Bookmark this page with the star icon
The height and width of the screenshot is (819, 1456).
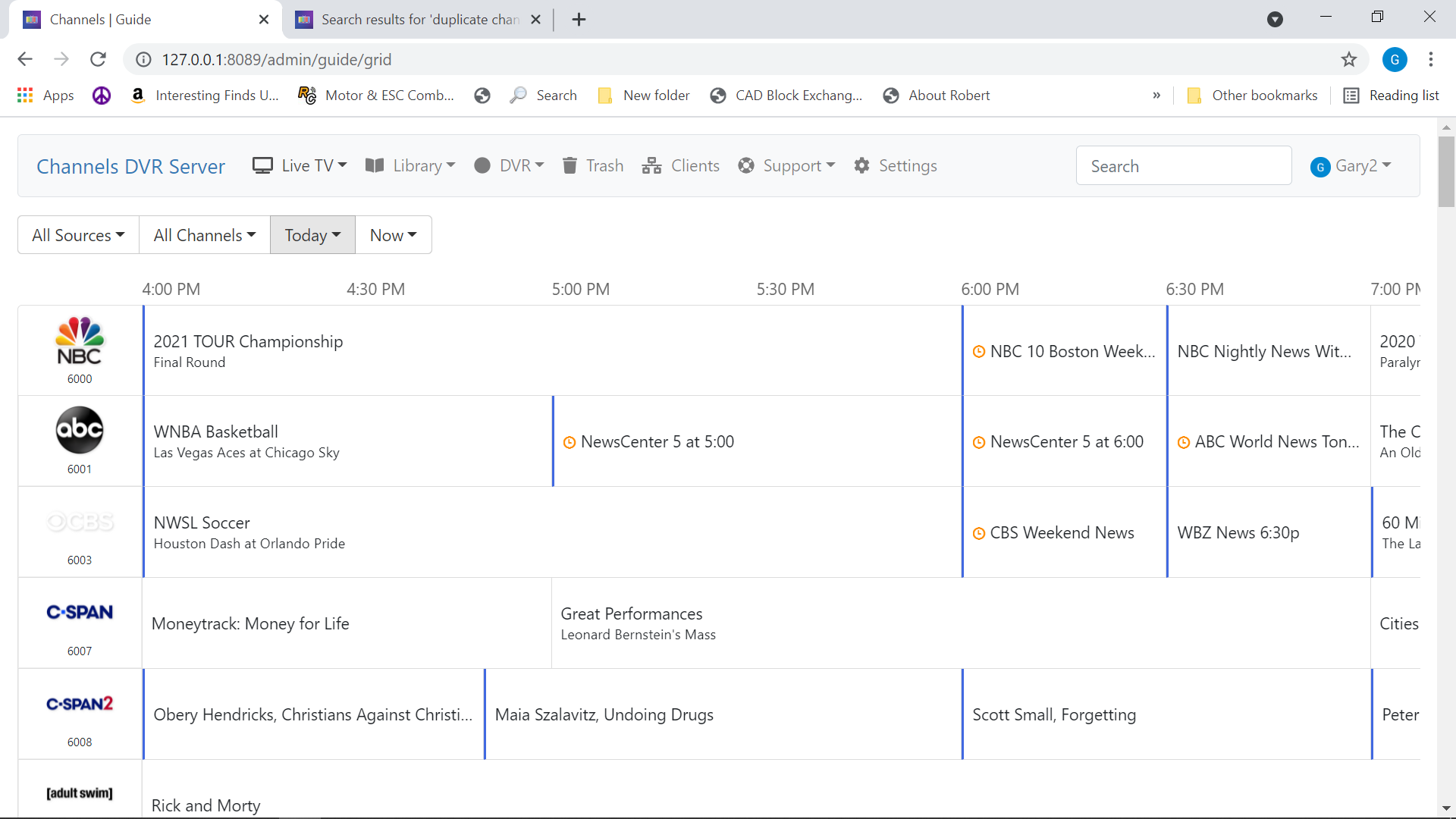point(1348,59)
